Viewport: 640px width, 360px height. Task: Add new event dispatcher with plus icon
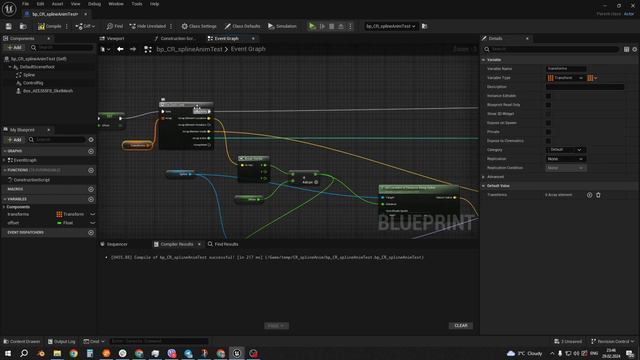pos(91,233)
